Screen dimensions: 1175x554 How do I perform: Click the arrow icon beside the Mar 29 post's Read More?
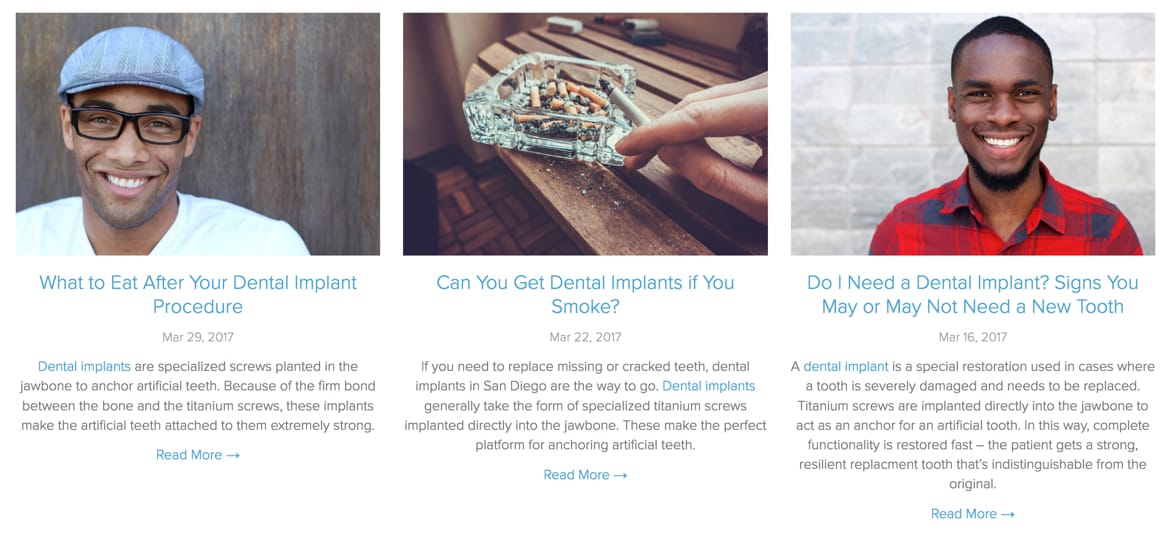click(x=232, y=455)
